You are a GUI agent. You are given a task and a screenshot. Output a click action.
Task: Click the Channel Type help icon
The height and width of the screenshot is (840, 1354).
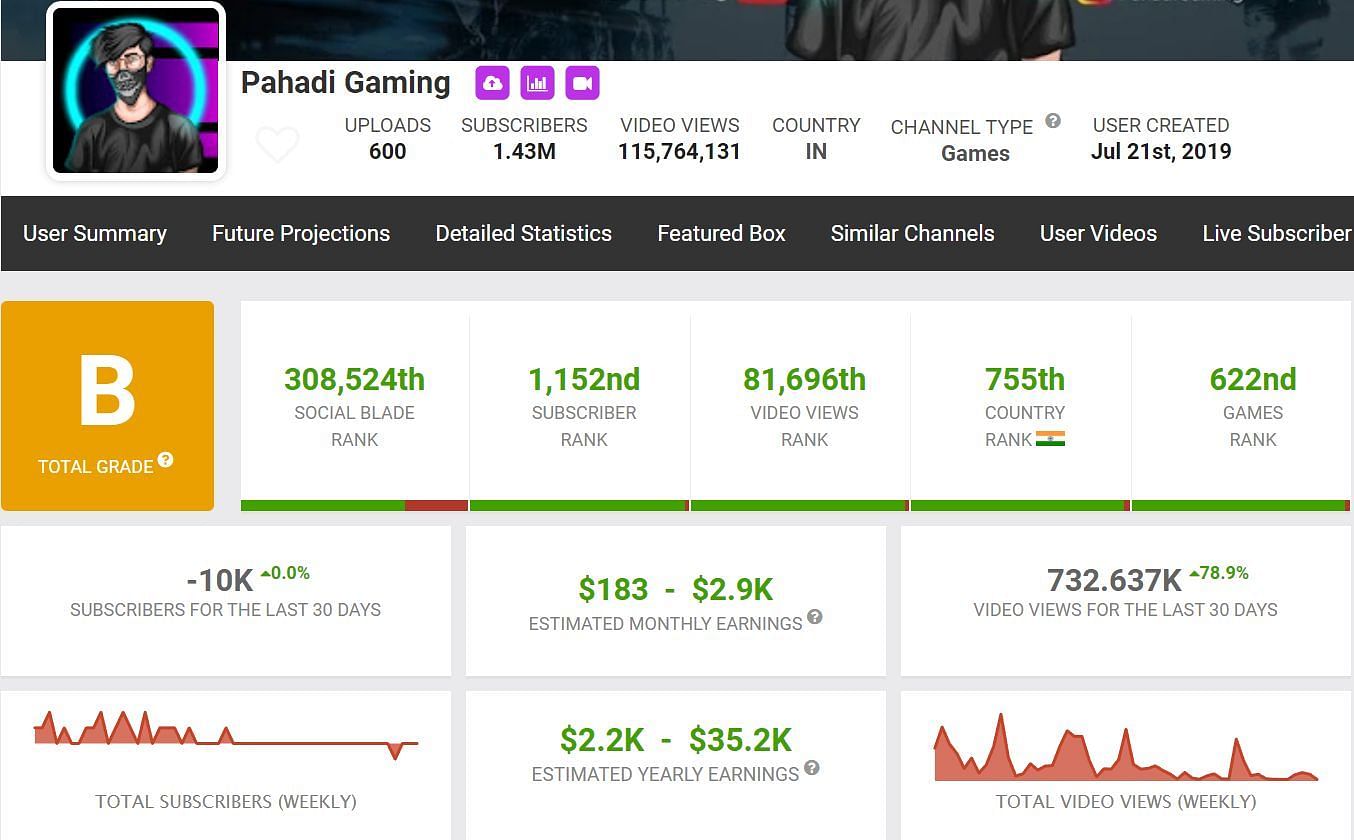coord(1053,121)
